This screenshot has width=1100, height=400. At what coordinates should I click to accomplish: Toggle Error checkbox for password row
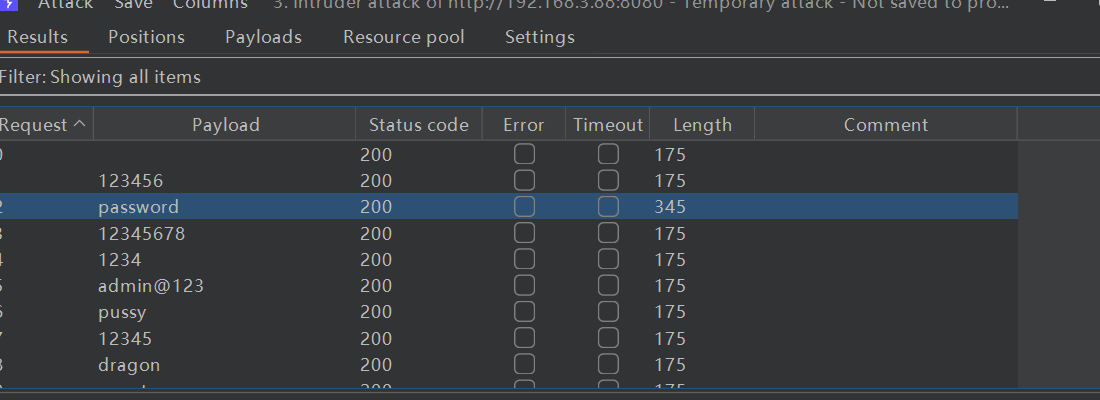pyautogui.click(x=524, y=207)
